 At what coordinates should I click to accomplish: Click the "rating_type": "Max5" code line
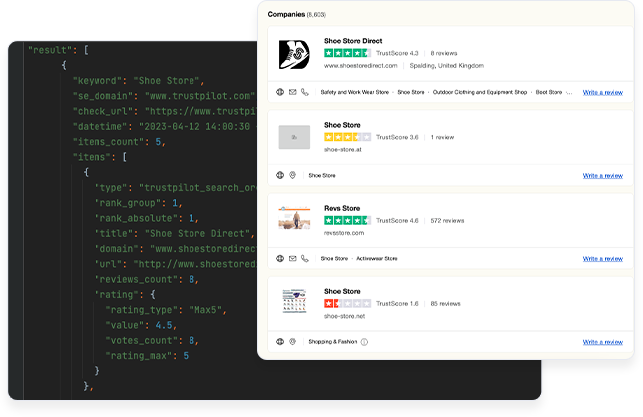coord(166,310)
